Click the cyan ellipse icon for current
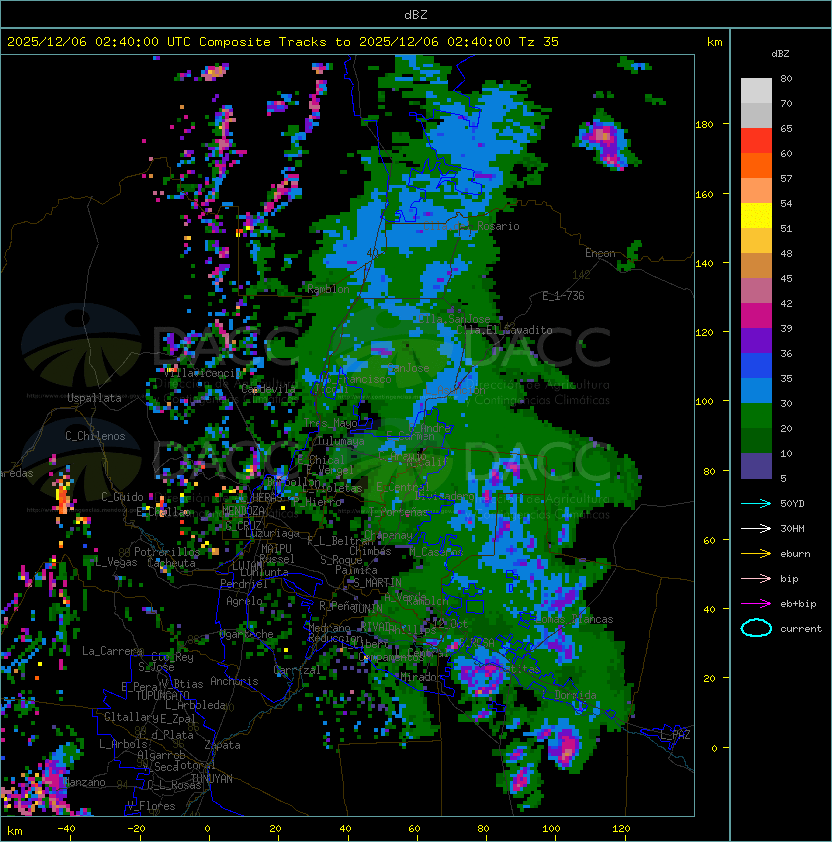The image size is (832, 842). (756, 628)
